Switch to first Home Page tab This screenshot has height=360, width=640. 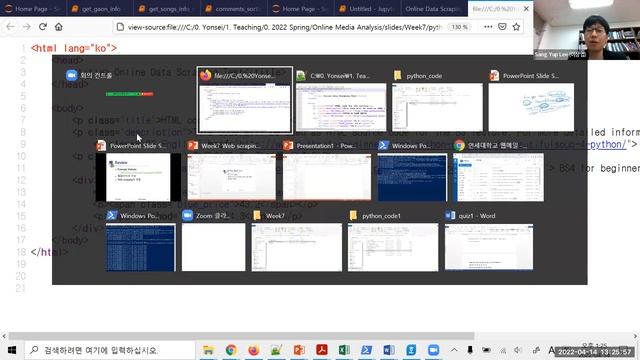pyautogui.click(x=33, y=9)
